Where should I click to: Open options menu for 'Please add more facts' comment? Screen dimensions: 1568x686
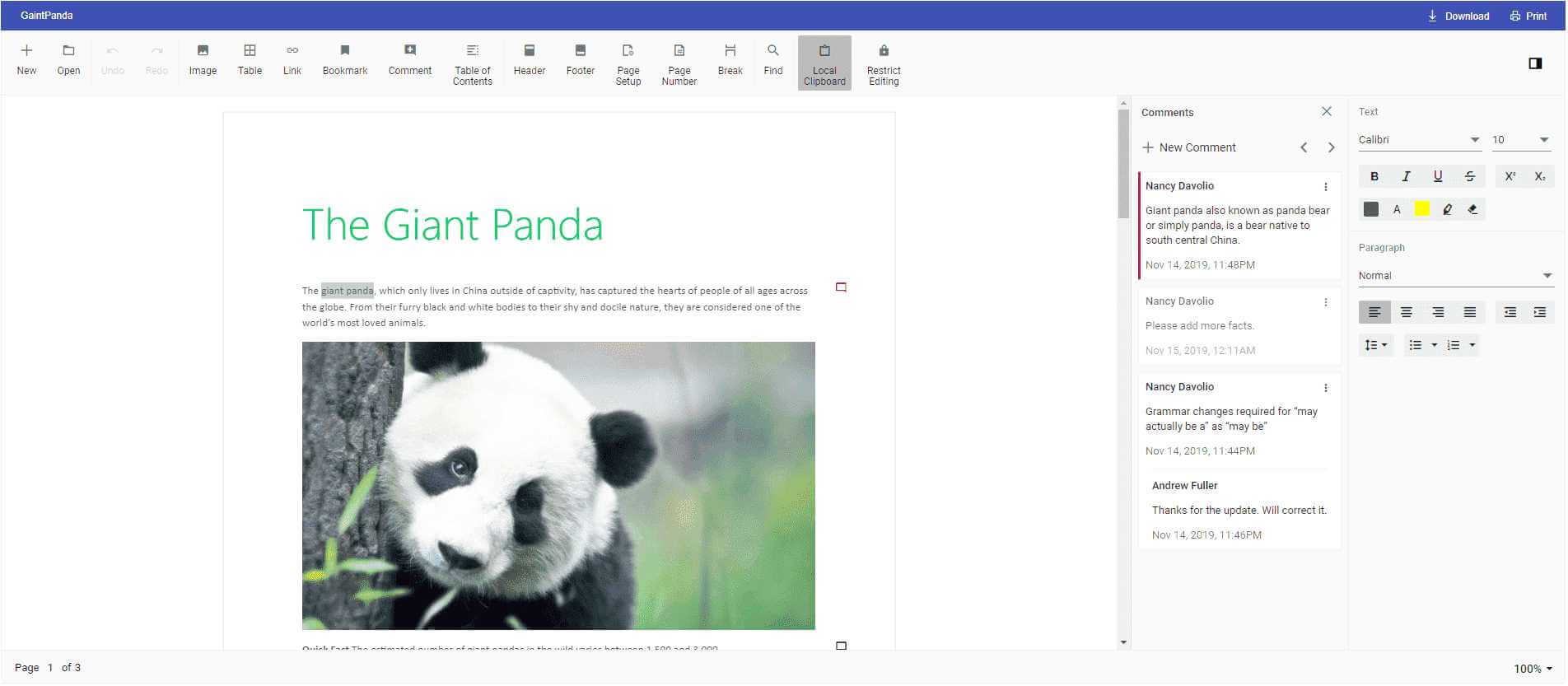(1326, 302)
